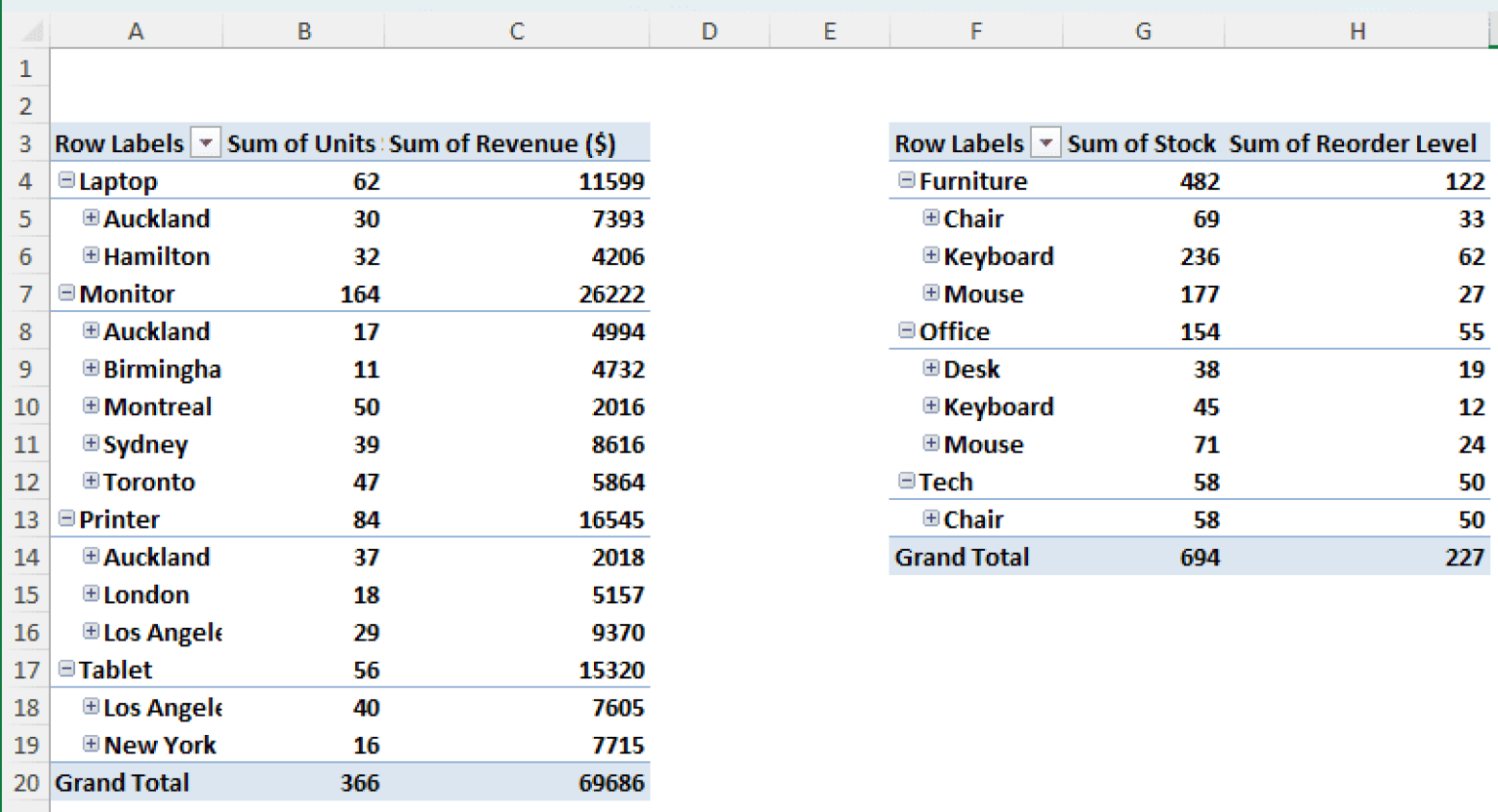The width and height of the screenshot is (1498, 812).
Task: Open the Row Labels filter on left pivot
Action: (x=206, y=142)
